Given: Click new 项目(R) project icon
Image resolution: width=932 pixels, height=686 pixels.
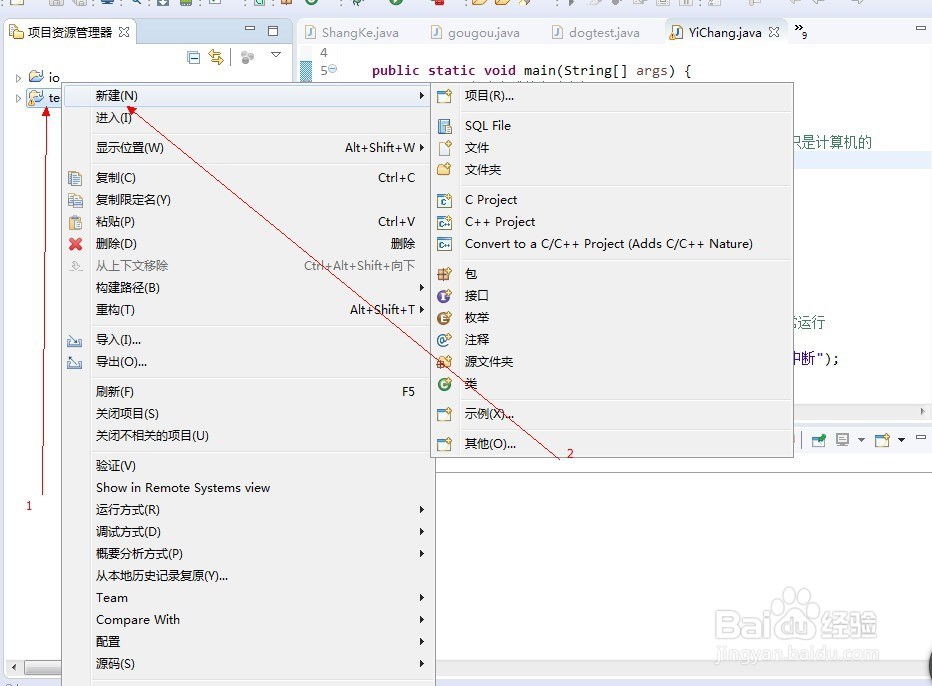Looking at the screenshot, I should 445,96.
